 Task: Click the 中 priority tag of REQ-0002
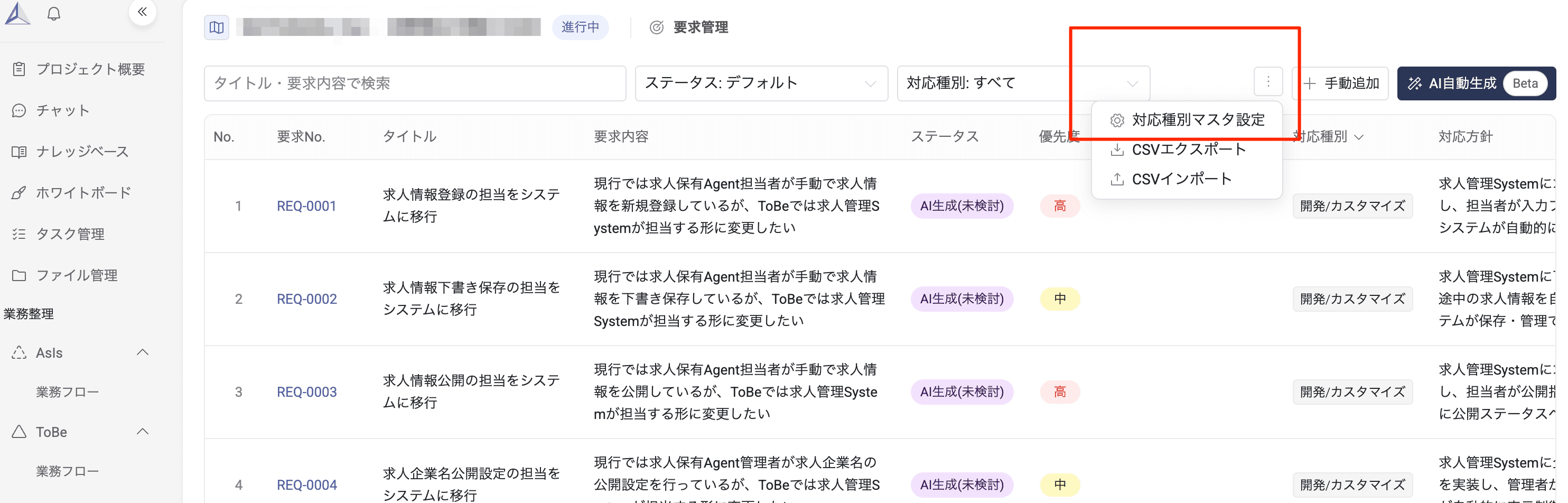pos(1060,300)
